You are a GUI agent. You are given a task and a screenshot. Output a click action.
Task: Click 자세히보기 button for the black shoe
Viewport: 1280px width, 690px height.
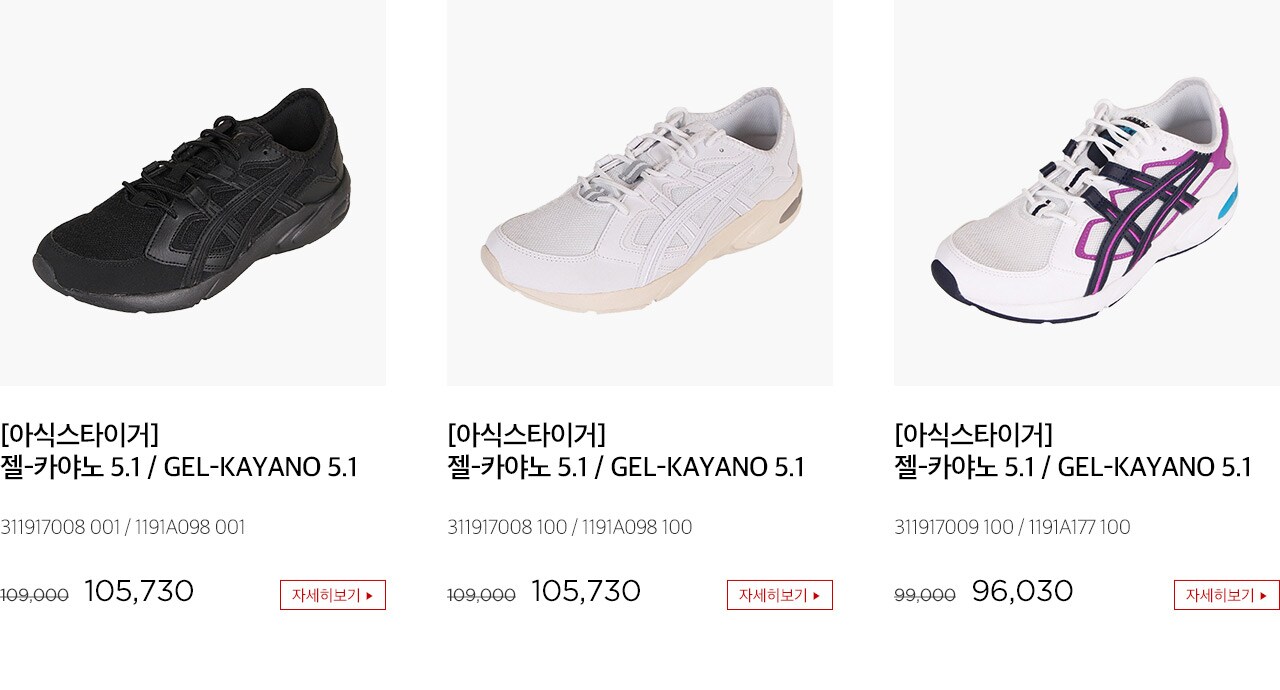pos(333,595)
